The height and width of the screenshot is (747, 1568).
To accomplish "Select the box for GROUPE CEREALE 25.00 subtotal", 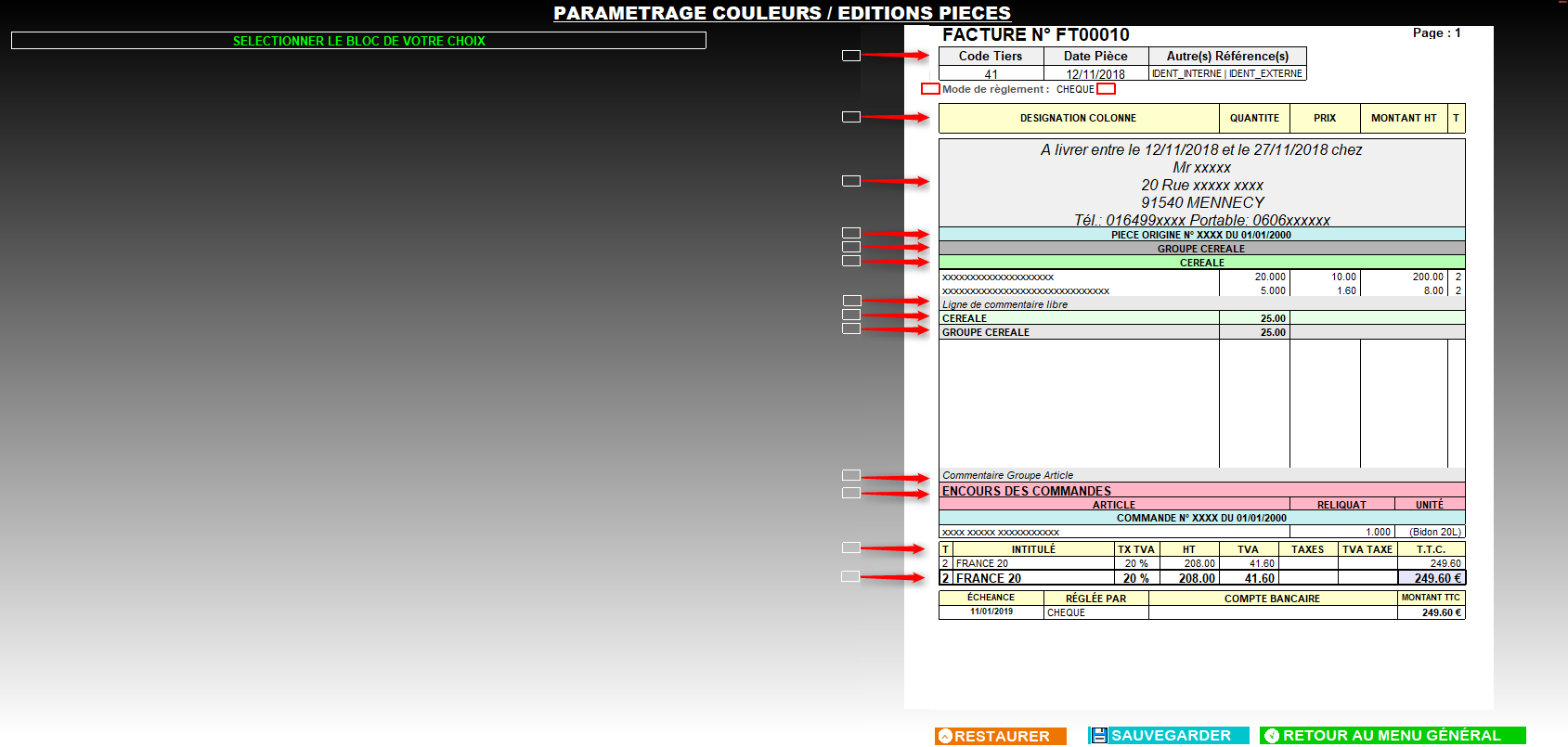I will coord(850,328).
